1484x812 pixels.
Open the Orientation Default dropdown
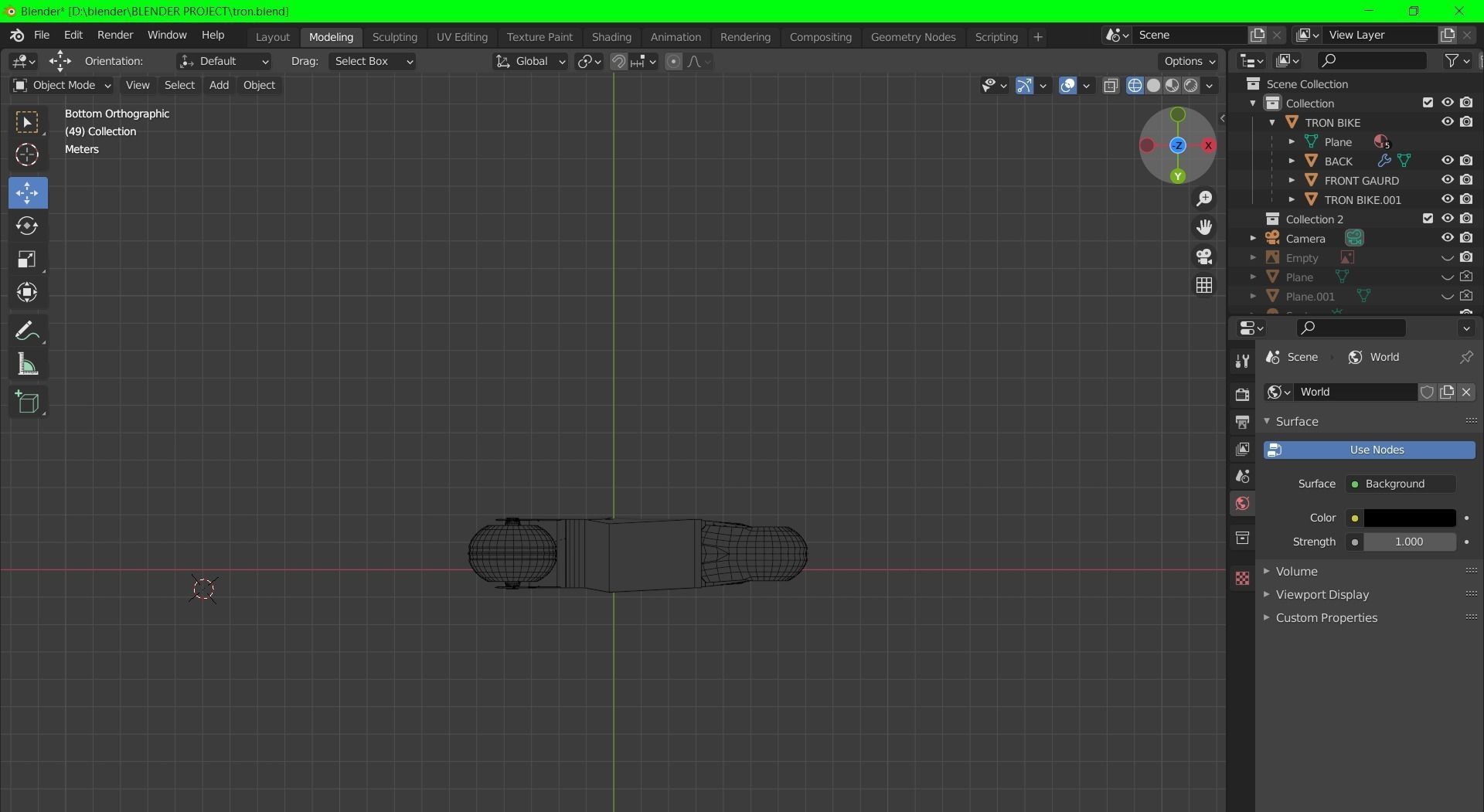pos(223,61)
